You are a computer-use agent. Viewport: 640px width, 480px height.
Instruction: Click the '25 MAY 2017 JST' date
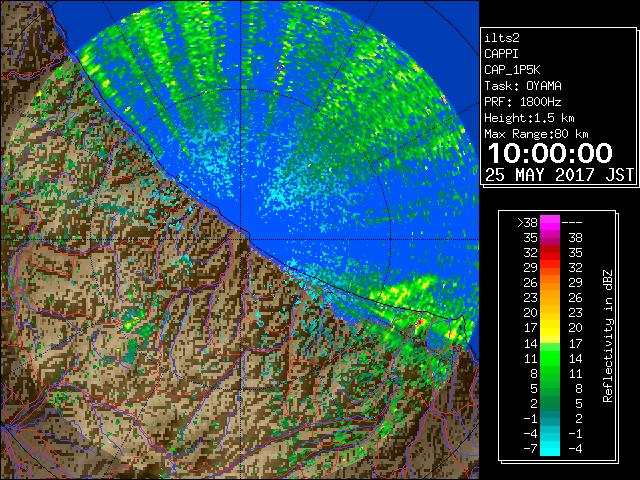(x=559, y=175)
